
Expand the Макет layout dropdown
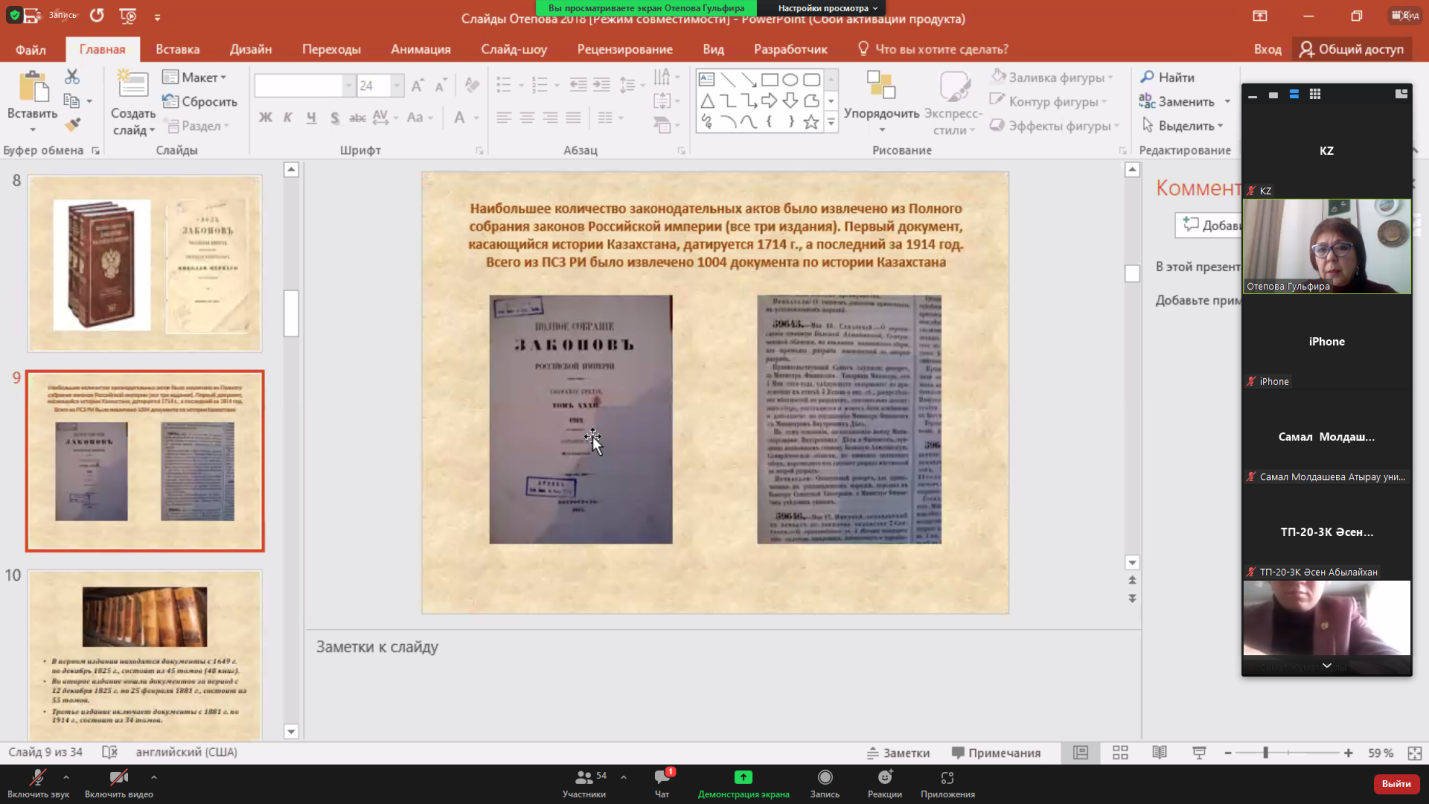click(x=195, y=77)
